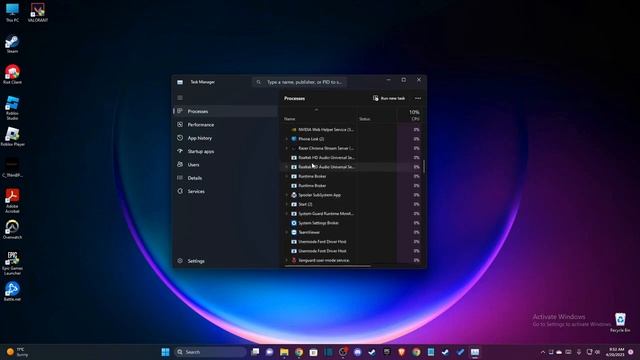
Task: Select the C_ThirdP... desktop item
Action: pyautogui.click(x=12, y=168)
